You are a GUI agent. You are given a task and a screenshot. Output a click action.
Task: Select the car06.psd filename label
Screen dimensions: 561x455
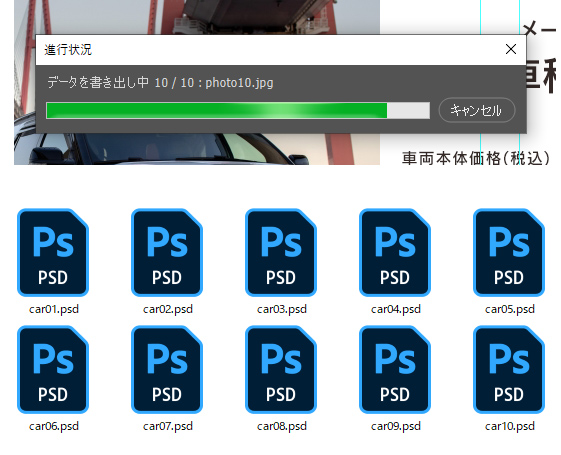click(54, 426)
